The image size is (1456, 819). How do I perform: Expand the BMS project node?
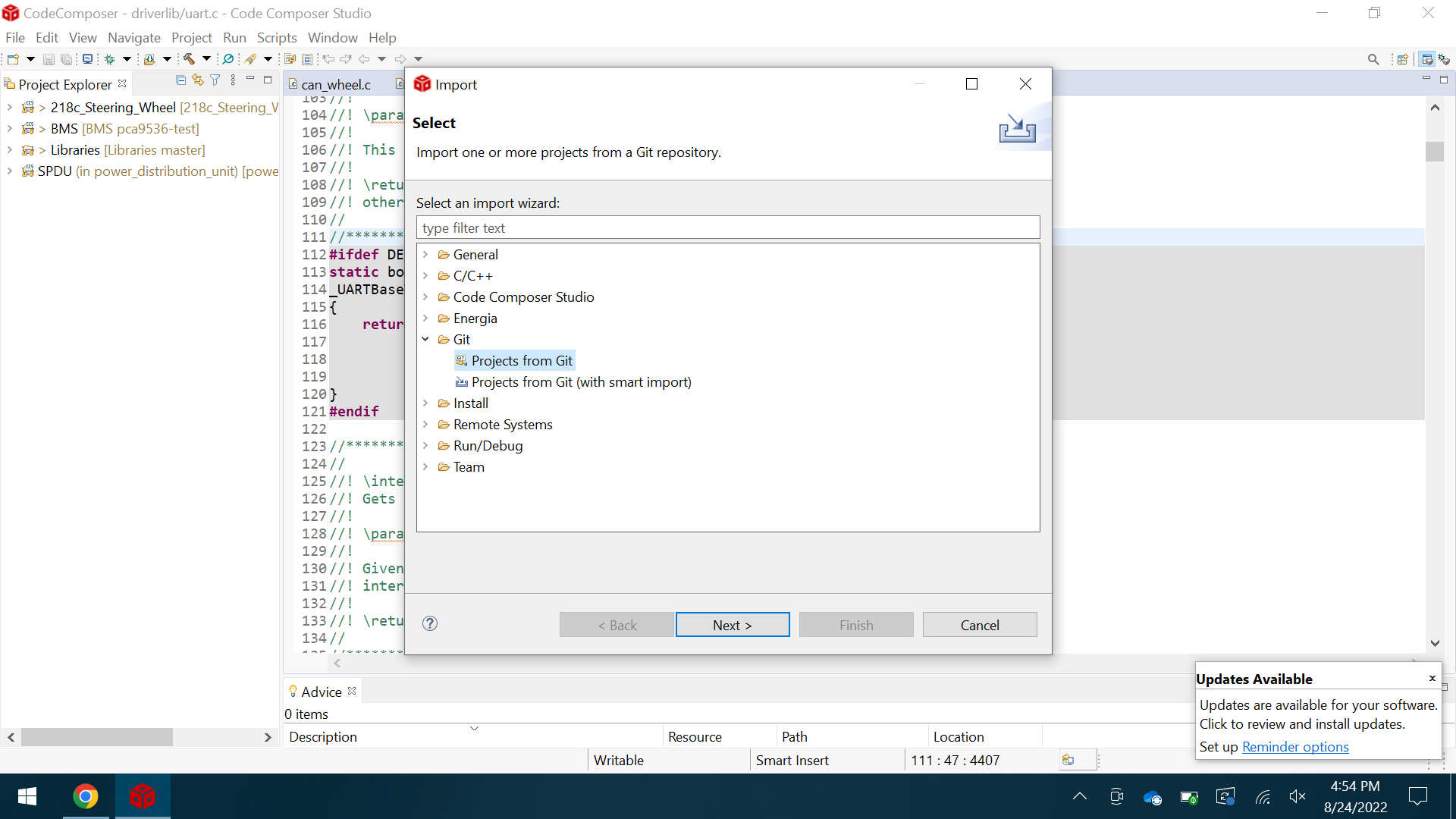[x=10, y=128]
